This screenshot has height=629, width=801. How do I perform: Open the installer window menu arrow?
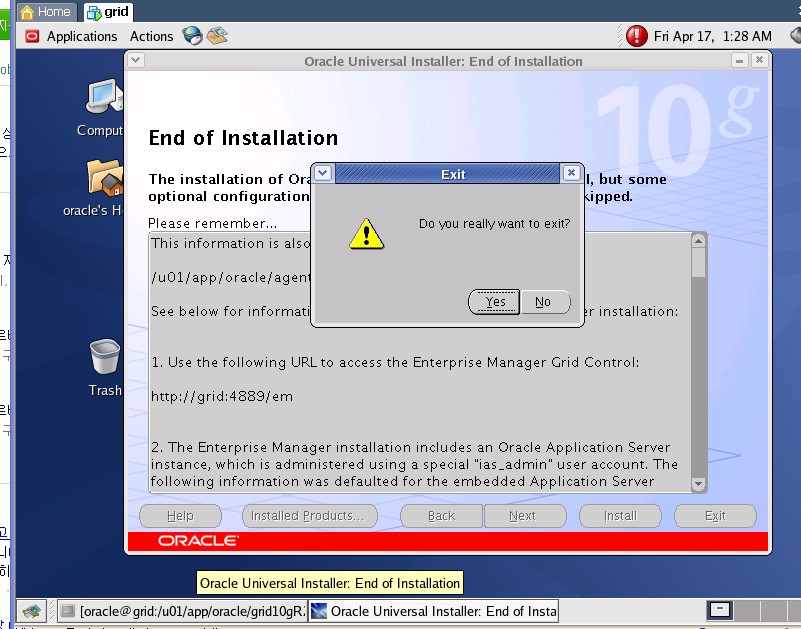tap(137, 61)
